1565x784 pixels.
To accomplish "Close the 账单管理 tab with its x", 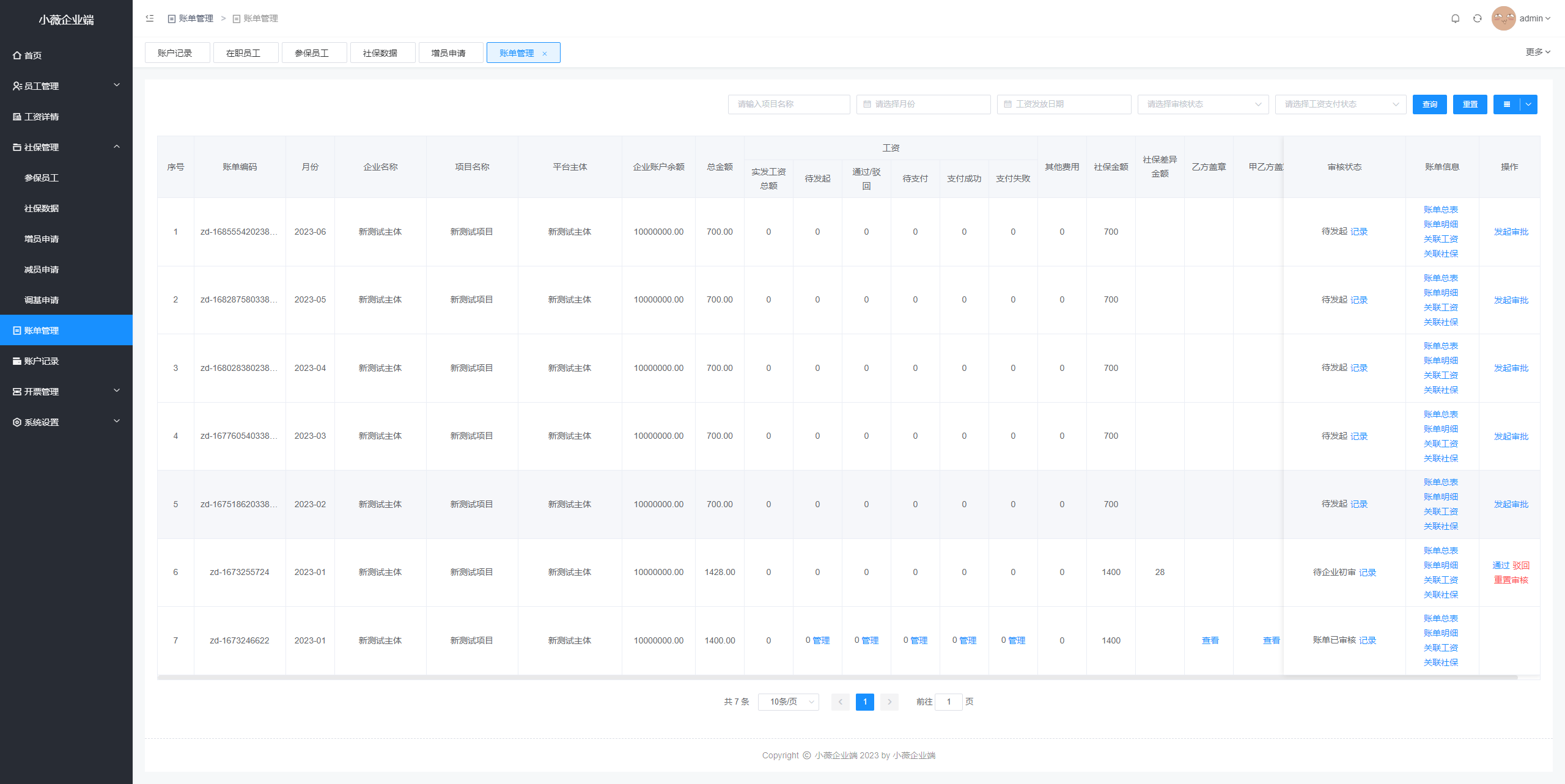I will click(544, 54).
